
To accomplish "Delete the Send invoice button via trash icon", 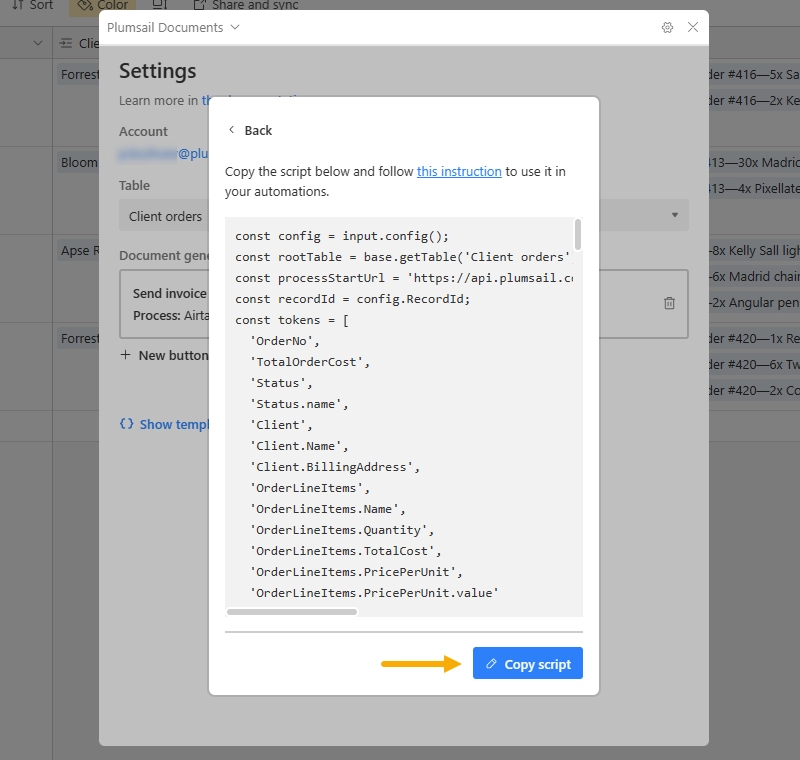I will point(669,303).
